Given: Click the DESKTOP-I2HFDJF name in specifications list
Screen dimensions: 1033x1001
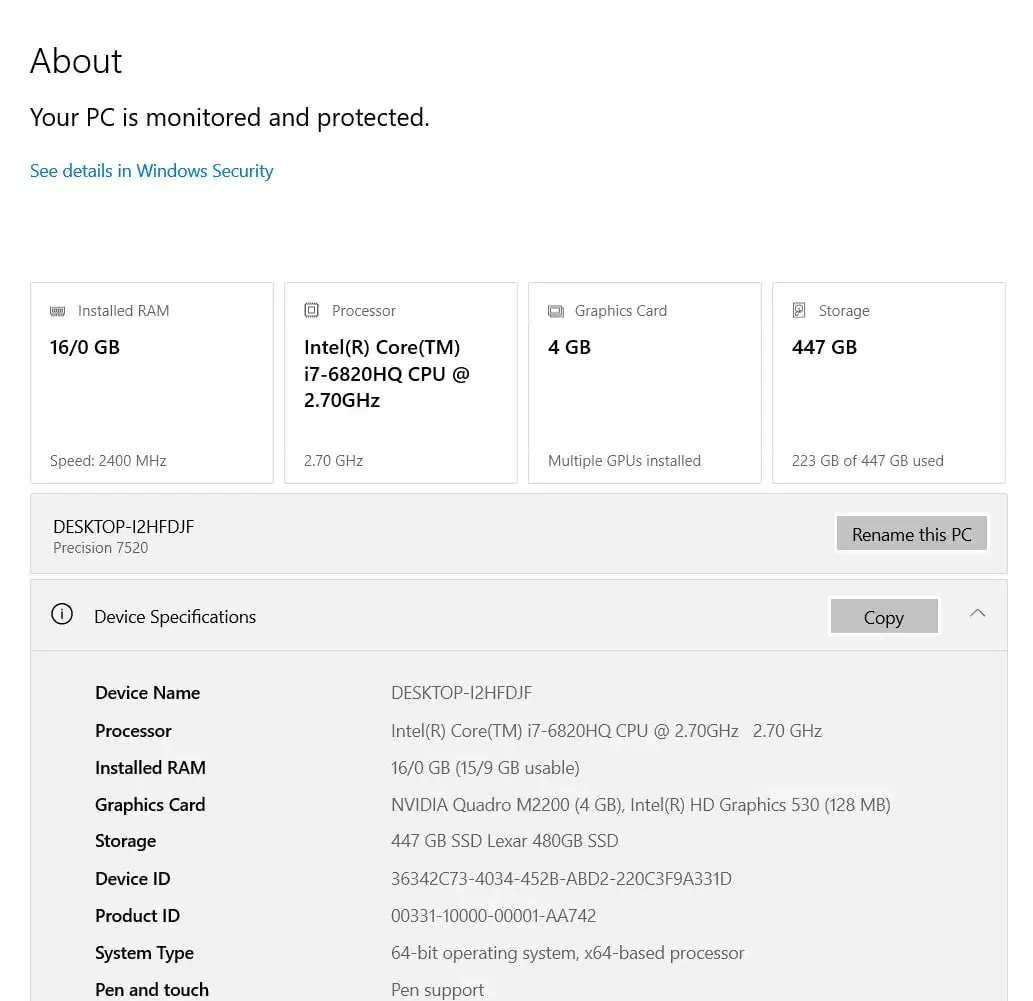Looking at the screenshot, I should pyautogui.click(x=461, y=693).
